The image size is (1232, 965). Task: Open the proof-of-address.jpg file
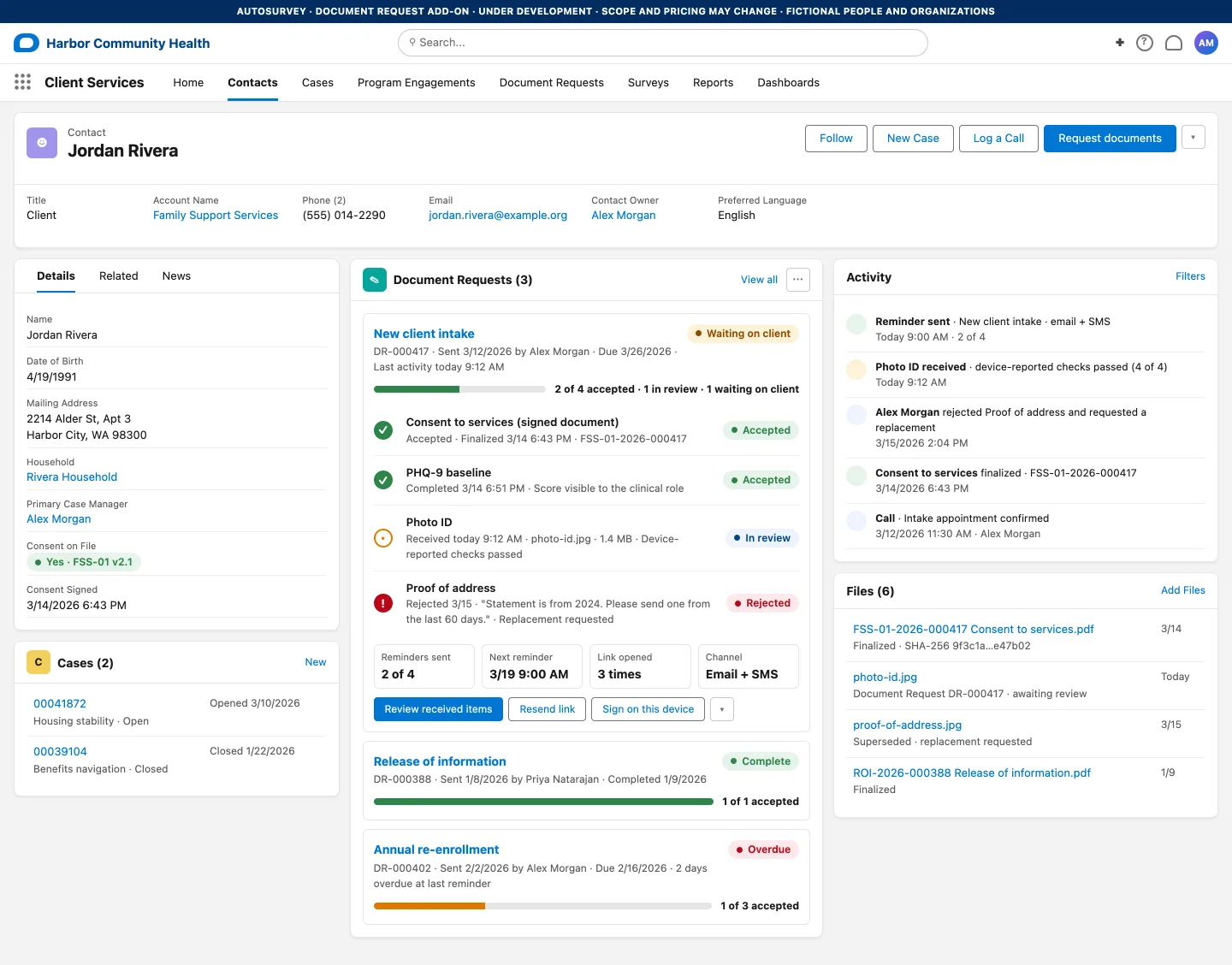pyautogui.click(x=907, y=725)
